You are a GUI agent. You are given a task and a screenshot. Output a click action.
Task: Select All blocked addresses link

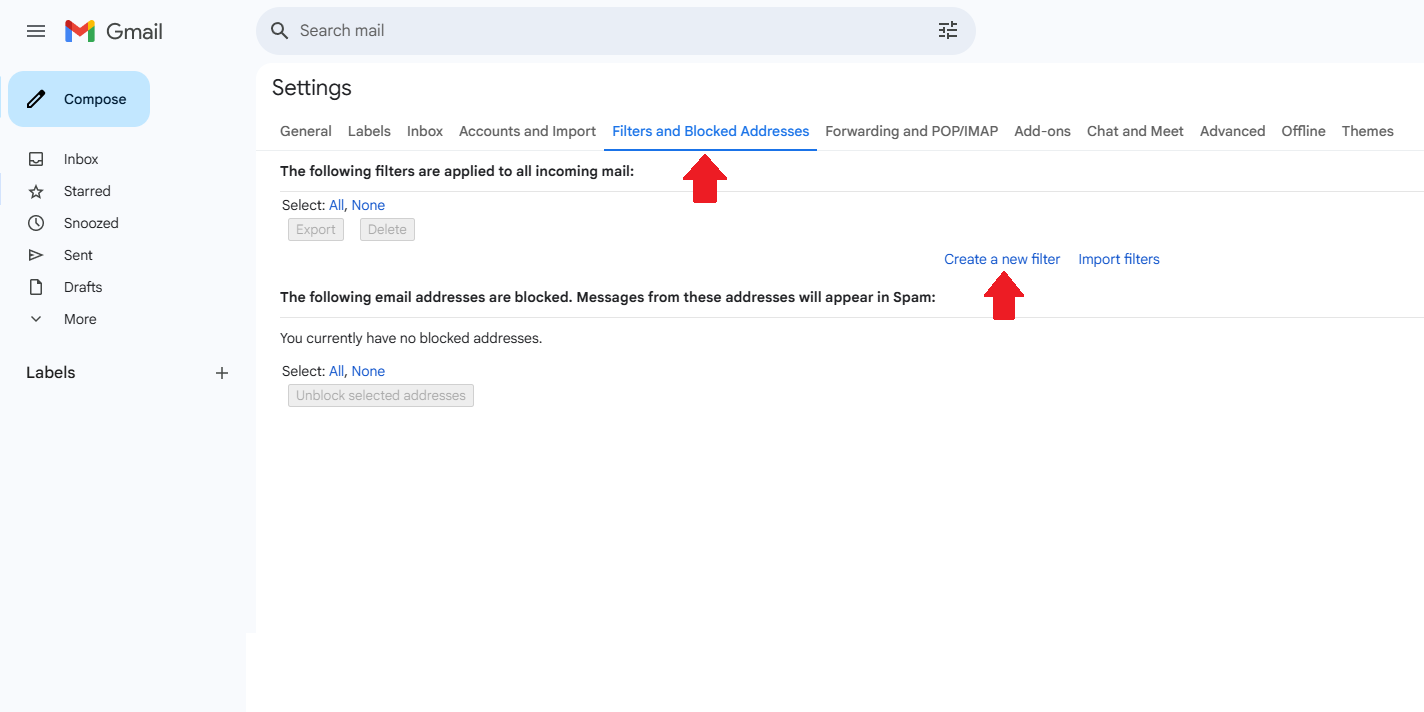(336, 371)
